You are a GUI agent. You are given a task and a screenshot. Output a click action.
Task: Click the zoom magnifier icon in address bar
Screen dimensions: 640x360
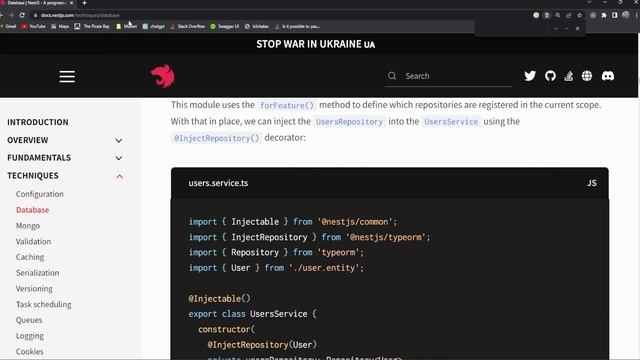click(558, 15)
